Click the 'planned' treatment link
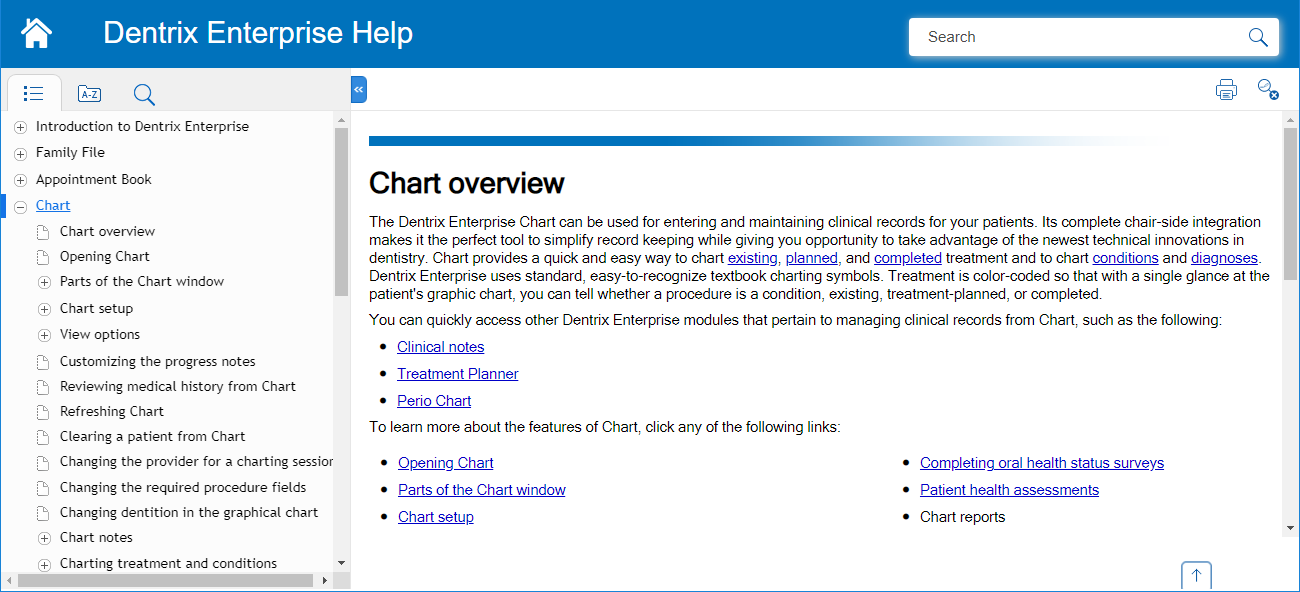This screenshot has width=1300, height=592. [x=811, y=258]
